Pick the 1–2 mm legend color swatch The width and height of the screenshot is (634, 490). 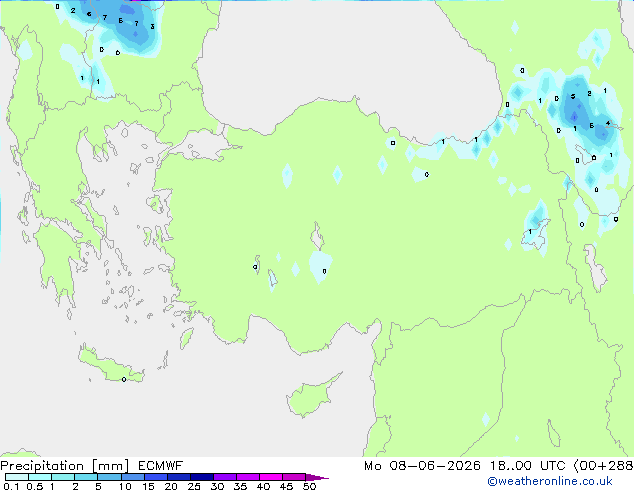(63, 477)
